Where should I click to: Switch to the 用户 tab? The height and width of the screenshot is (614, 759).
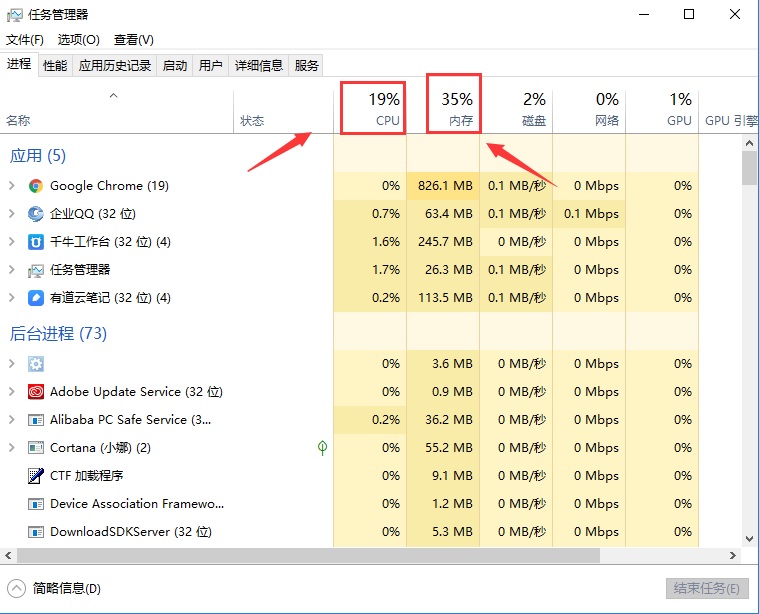tap(211, 65)
